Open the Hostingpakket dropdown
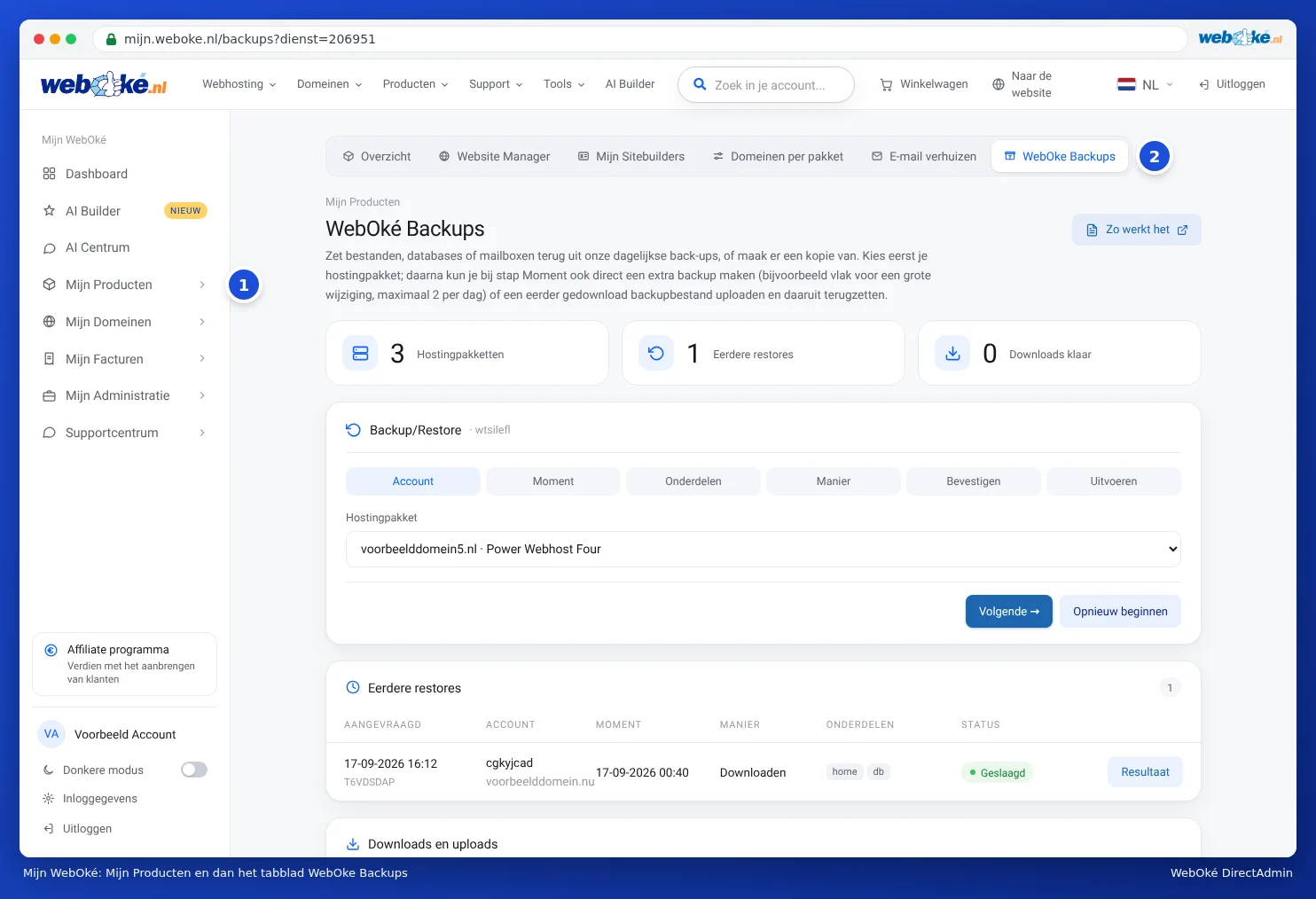Screen dimensions: 1316x899 click(x=764, y=549)
